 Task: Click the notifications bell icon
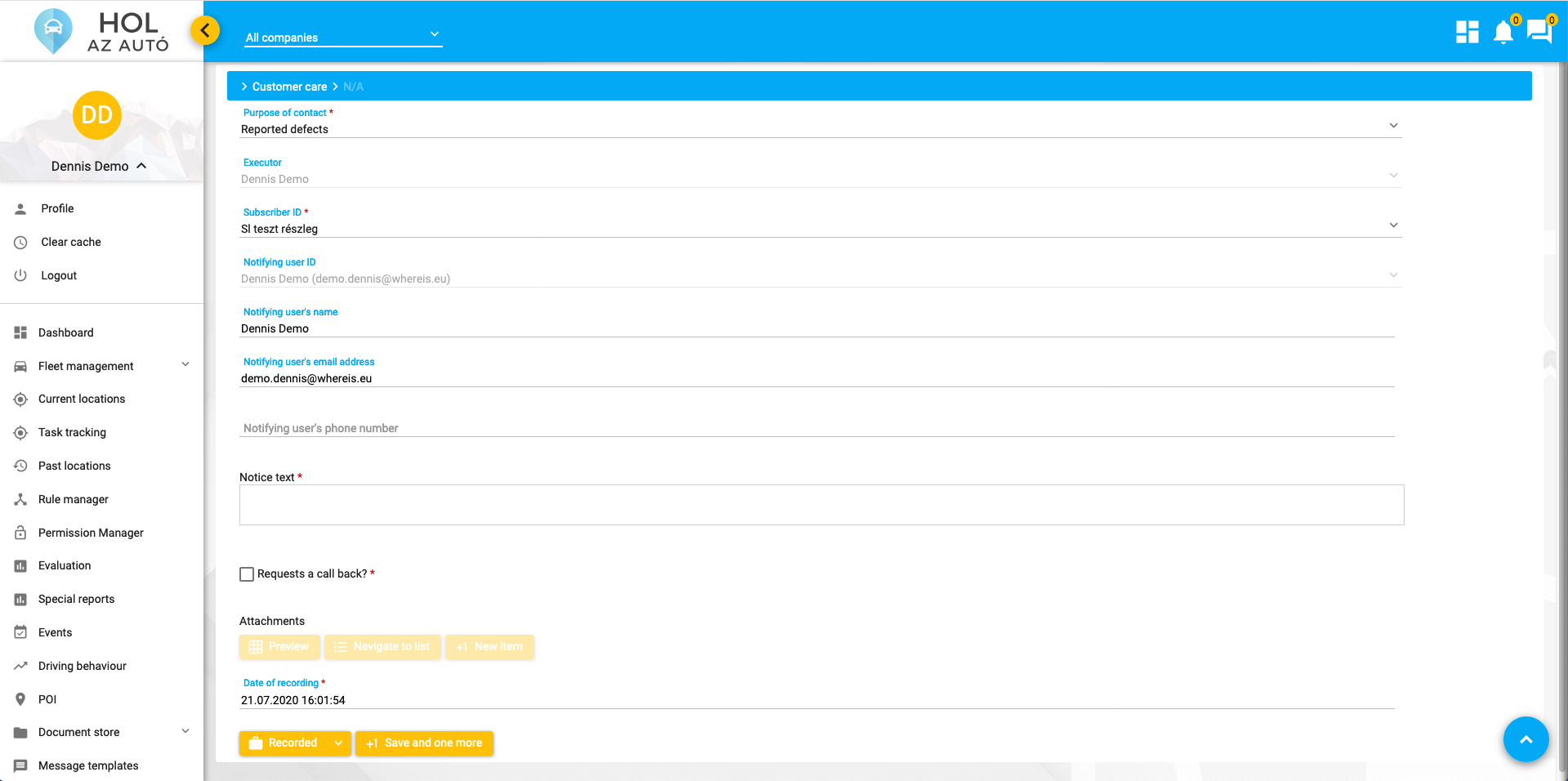pyautogui.click(x=1503, y=33)
